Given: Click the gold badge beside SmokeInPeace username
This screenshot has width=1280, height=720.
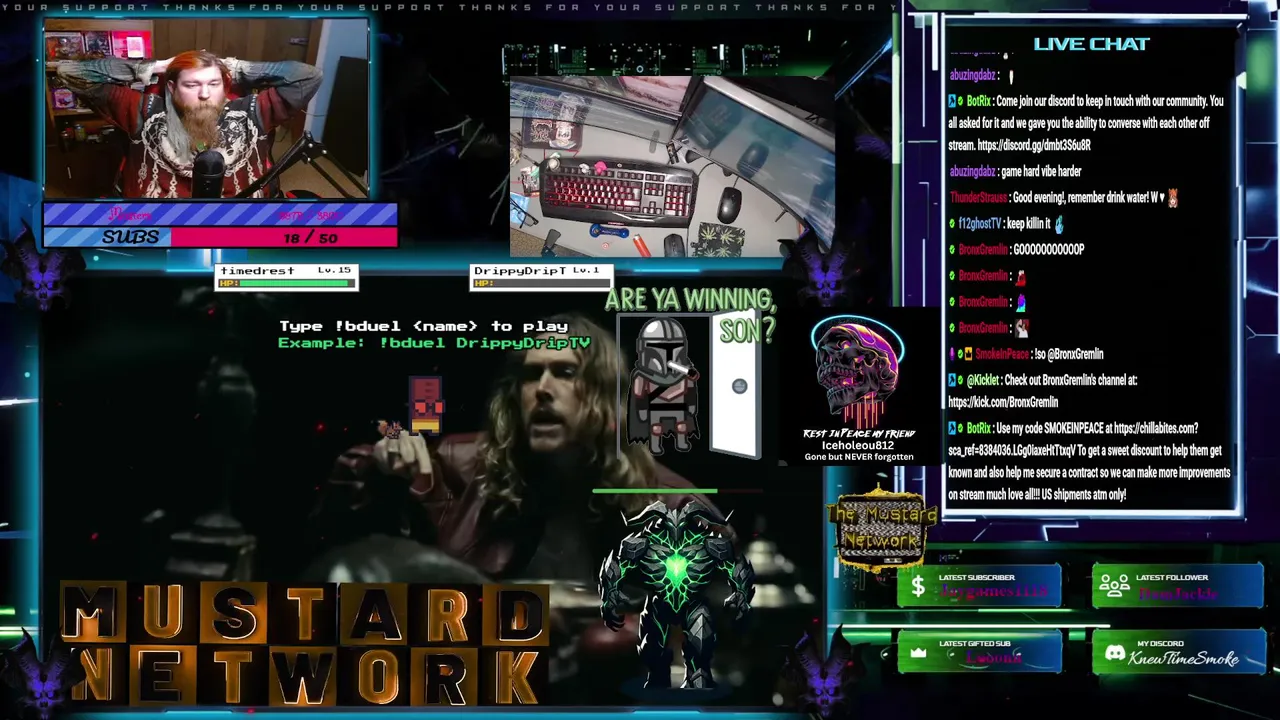Looking at the screenshot, I should click(966, 354).
